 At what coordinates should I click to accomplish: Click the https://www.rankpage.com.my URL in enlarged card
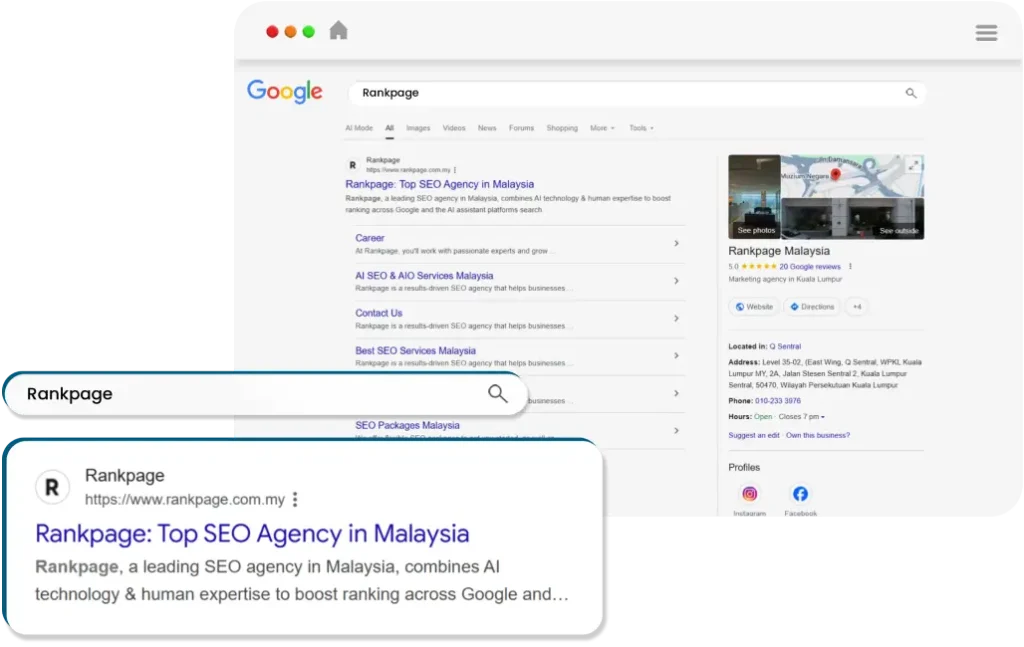pyautogui.click(x=185, y=499)
